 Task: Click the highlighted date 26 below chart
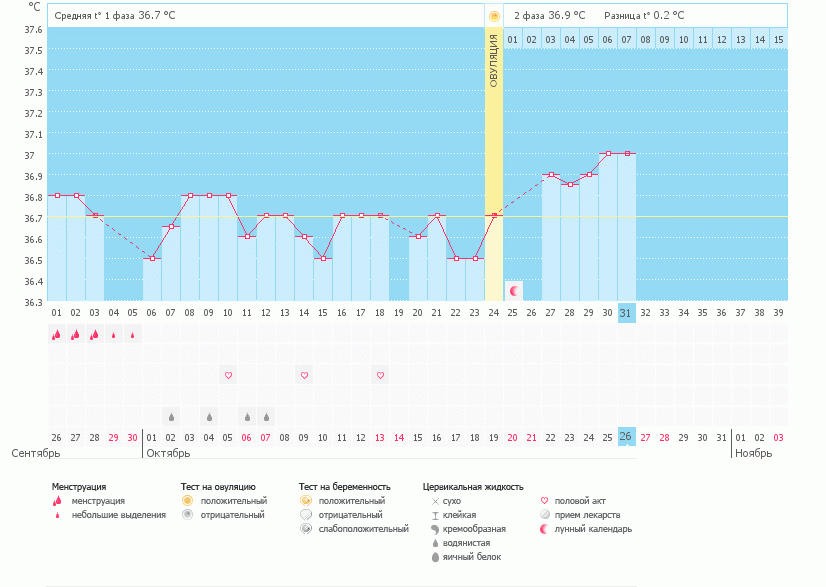tap(626, 437)
